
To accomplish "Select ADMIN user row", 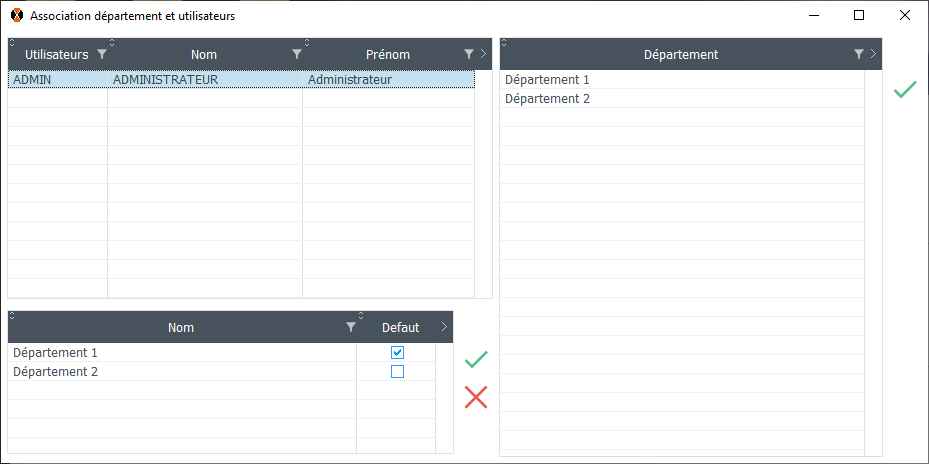I will [x=33, y=79].
